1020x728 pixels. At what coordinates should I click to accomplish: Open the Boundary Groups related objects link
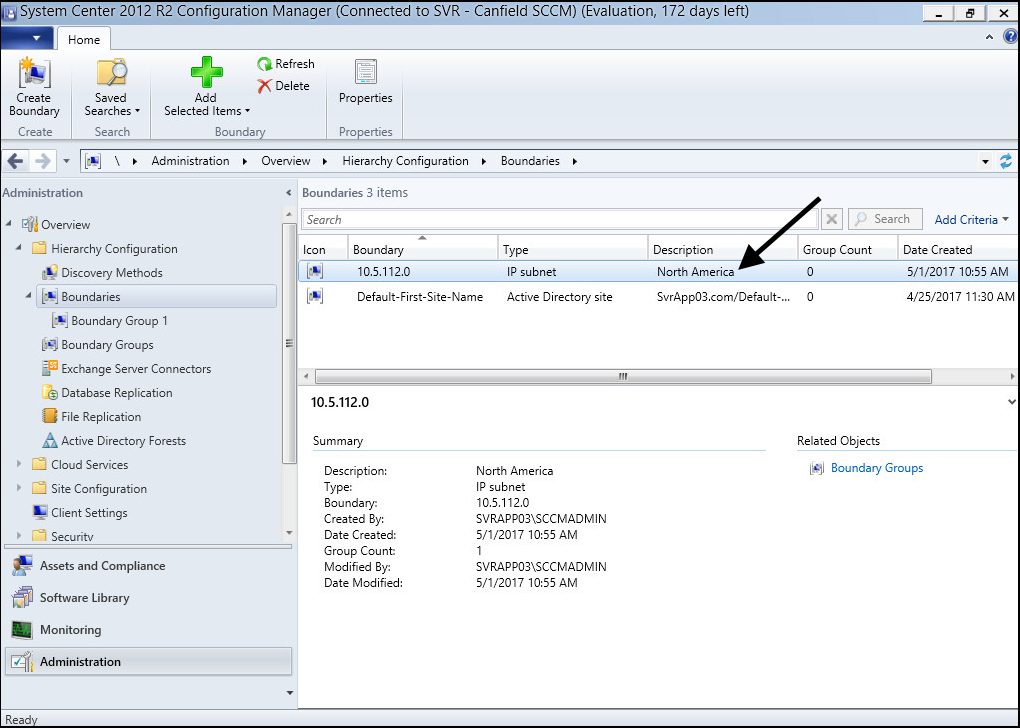876,468
